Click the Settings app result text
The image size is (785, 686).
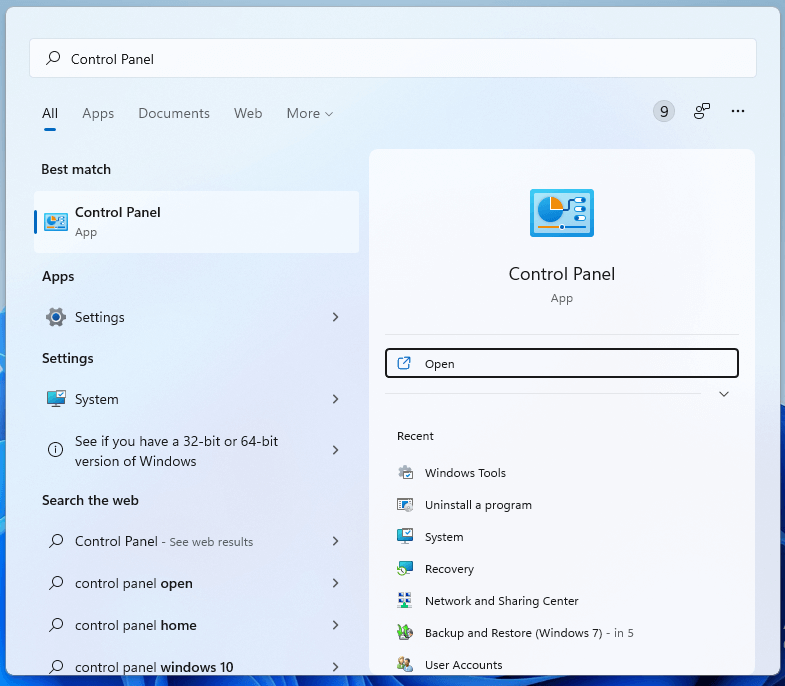100,317
